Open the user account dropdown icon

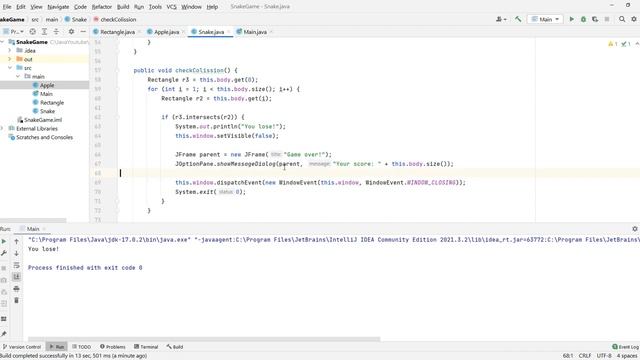click(501, 19)
